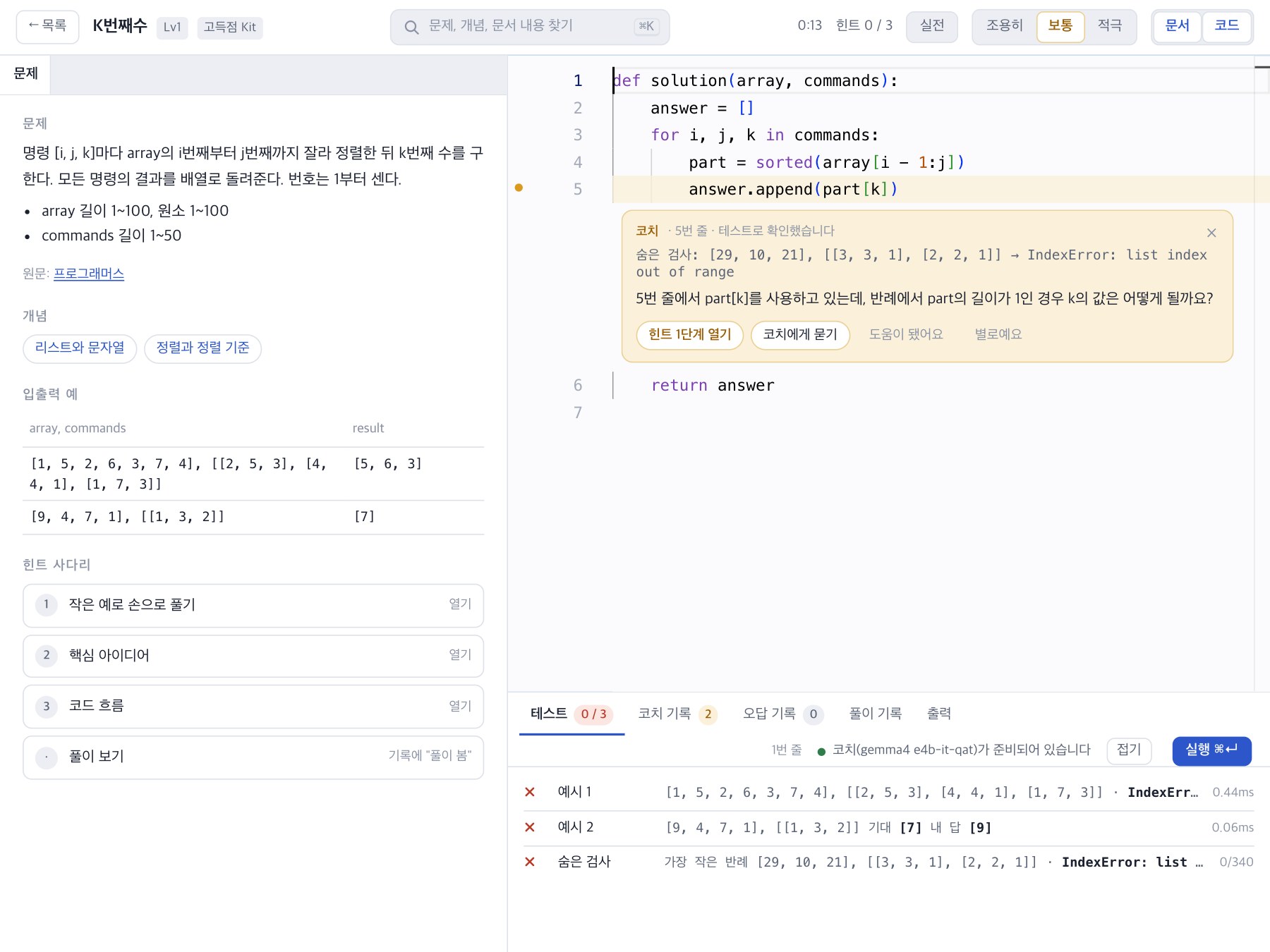Image resolution: width=1270 pixels, height=952 pixels.
Task: Switch to the 테스트 tab
Action: (571, 714)
